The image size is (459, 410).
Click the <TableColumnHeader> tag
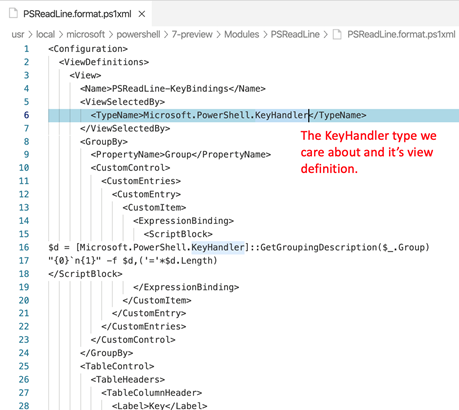(152, 393)
